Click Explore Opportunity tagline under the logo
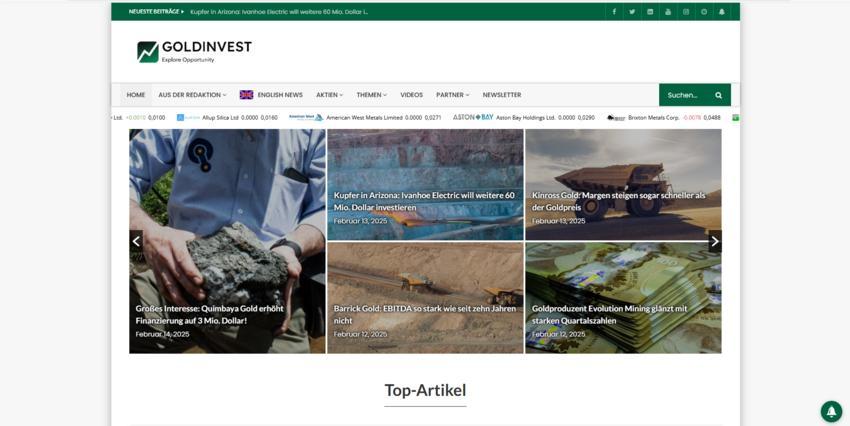850x426 pixels. pos(188,60)
